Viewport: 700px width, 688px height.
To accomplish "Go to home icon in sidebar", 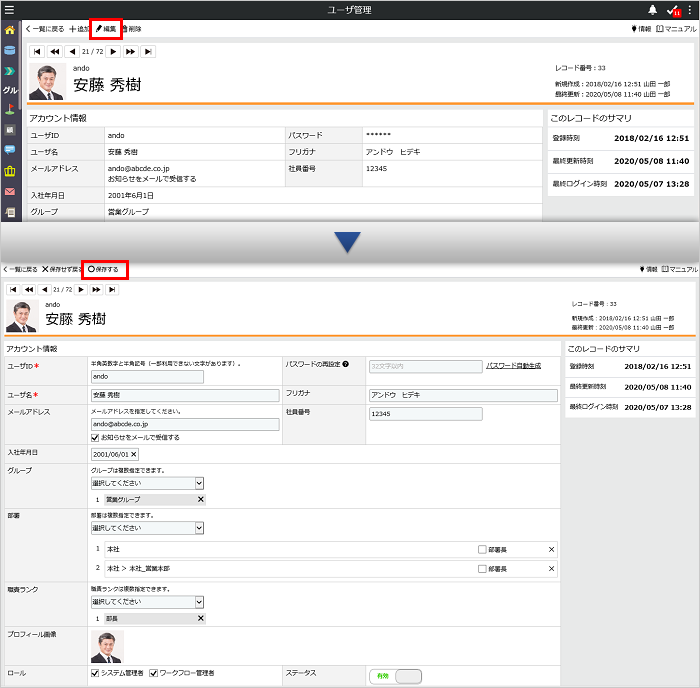I will tap(10, 30).
